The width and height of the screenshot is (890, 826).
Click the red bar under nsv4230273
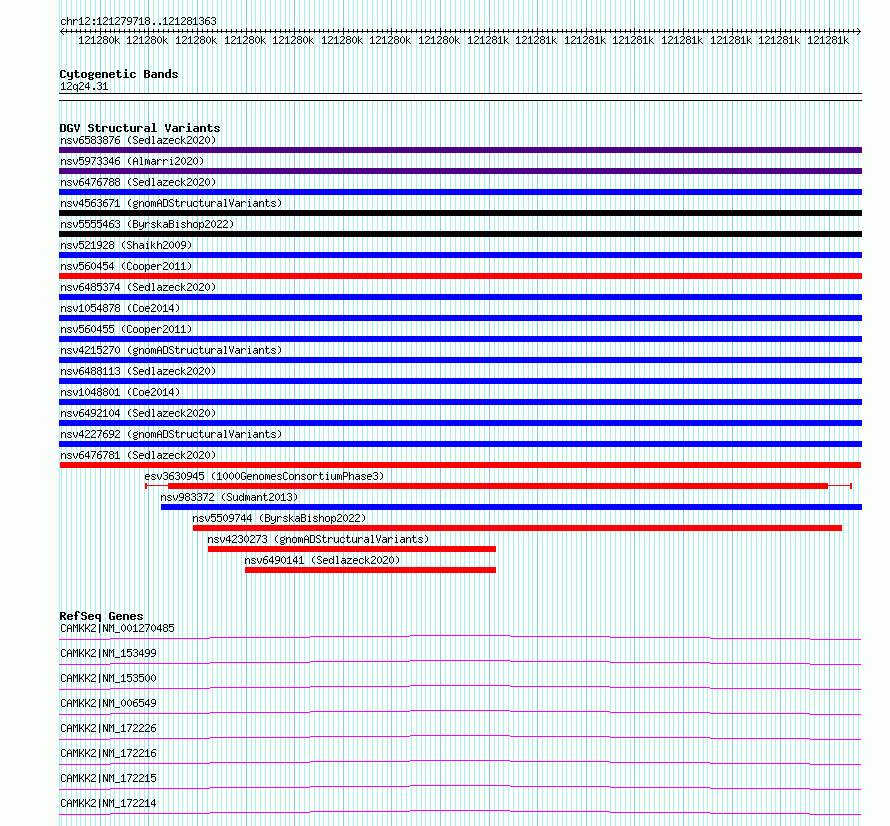(352, 549)
